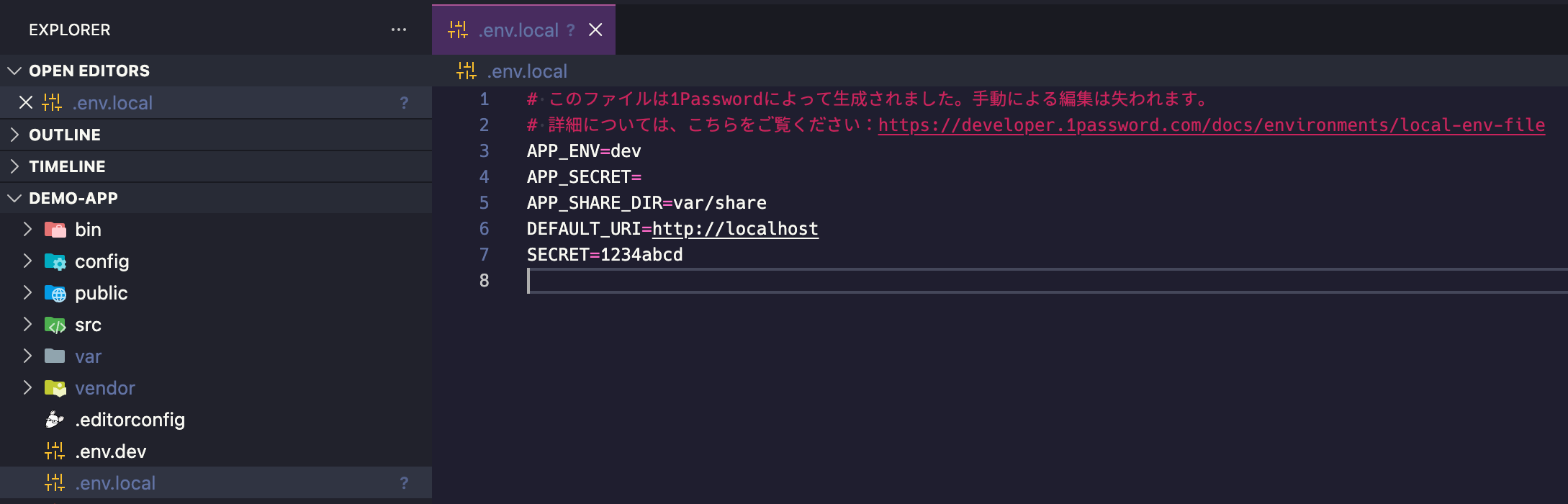1568x504 pixels.
Task: Close the .env.local editor tab
Action: (595, 30)
